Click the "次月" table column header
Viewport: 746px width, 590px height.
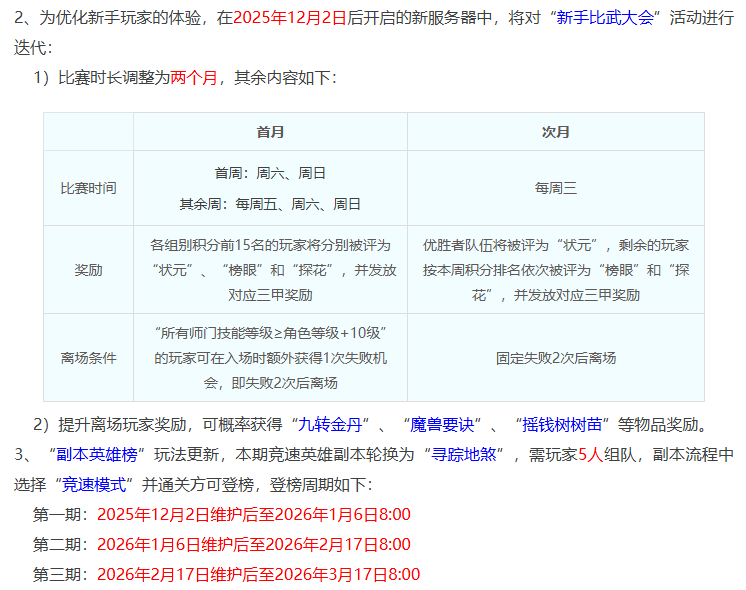pyautogui.click(x=555, y=132)
